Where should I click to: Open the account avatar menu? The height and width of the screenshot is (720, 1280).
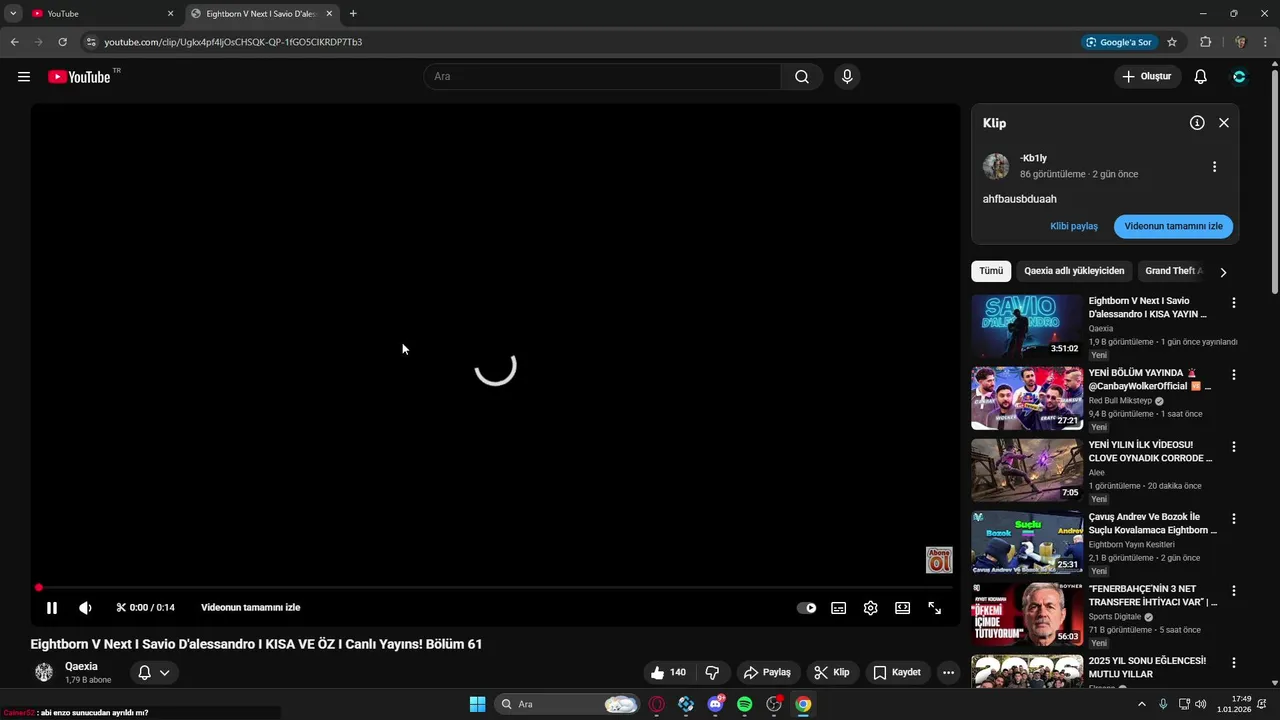coord(1240,77)
